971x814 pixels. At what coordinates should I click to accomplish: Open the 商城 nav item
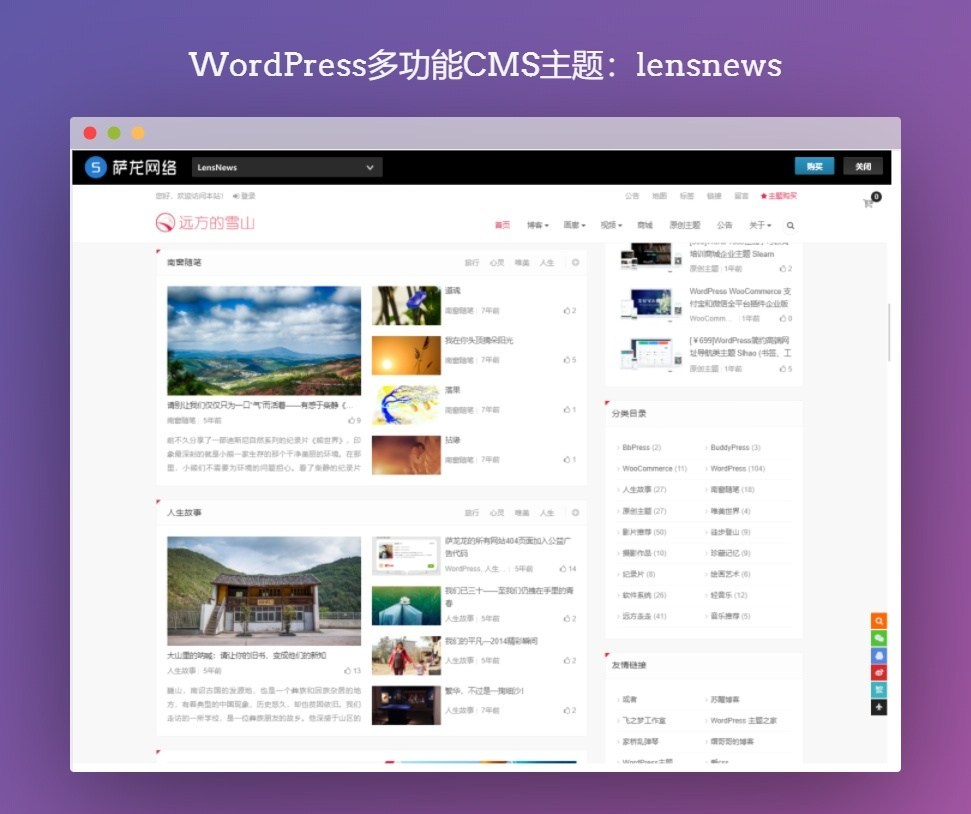(x=645, y=225)
